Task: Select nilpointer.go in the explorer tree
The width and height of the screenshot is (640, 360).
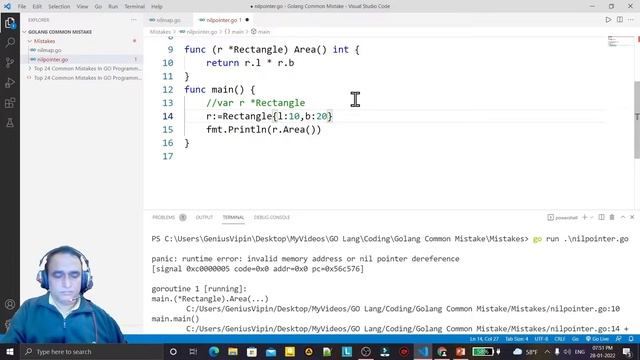Action: point(52,59)
